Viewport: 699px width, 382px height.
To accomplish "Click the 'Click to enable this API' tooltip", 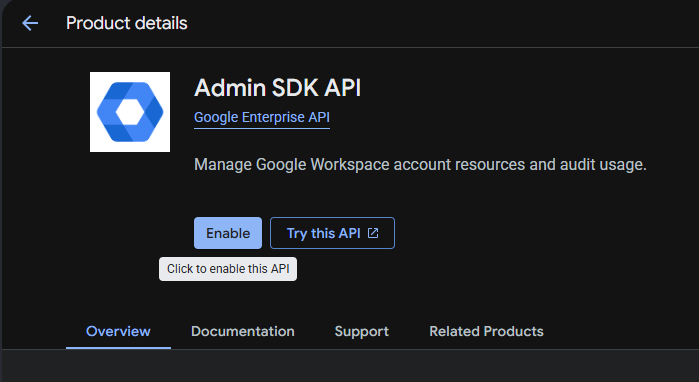I will [x=228, y=269].
